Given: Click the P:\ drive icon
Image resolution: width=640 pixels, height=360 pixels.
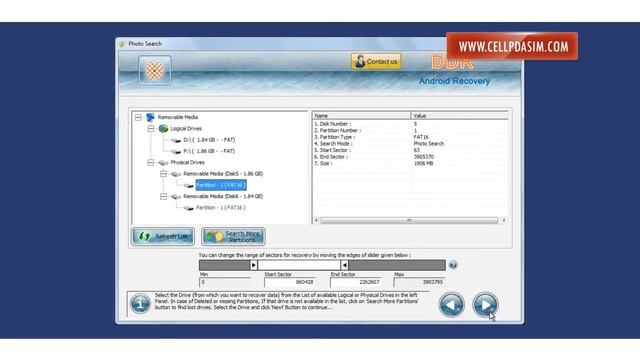Looking at the screenshot, I should [176, 151].
